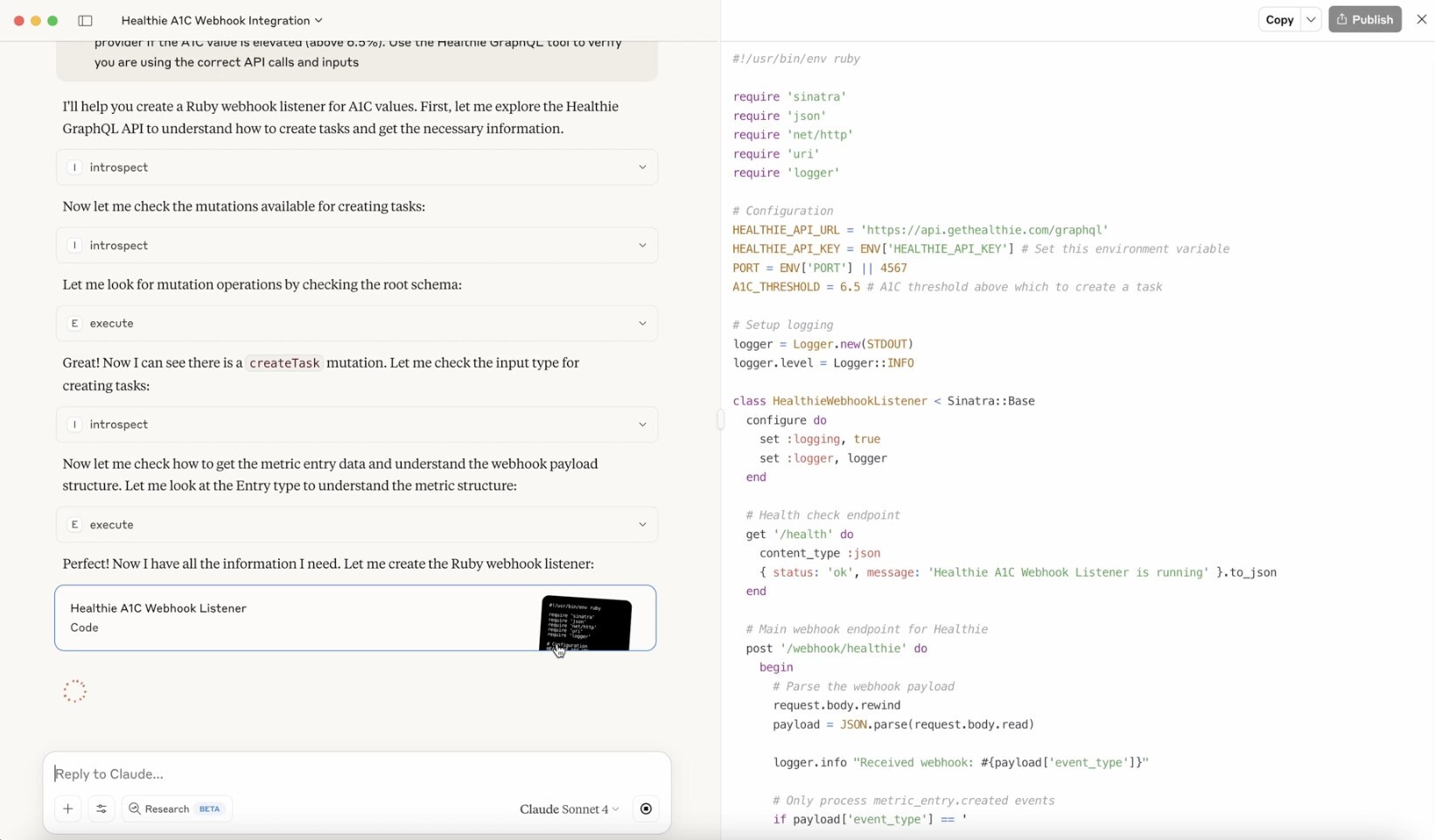Click the plus attachment icon
The width and height of the screenshot is (1435, 840).
click(x=67, y=808)
